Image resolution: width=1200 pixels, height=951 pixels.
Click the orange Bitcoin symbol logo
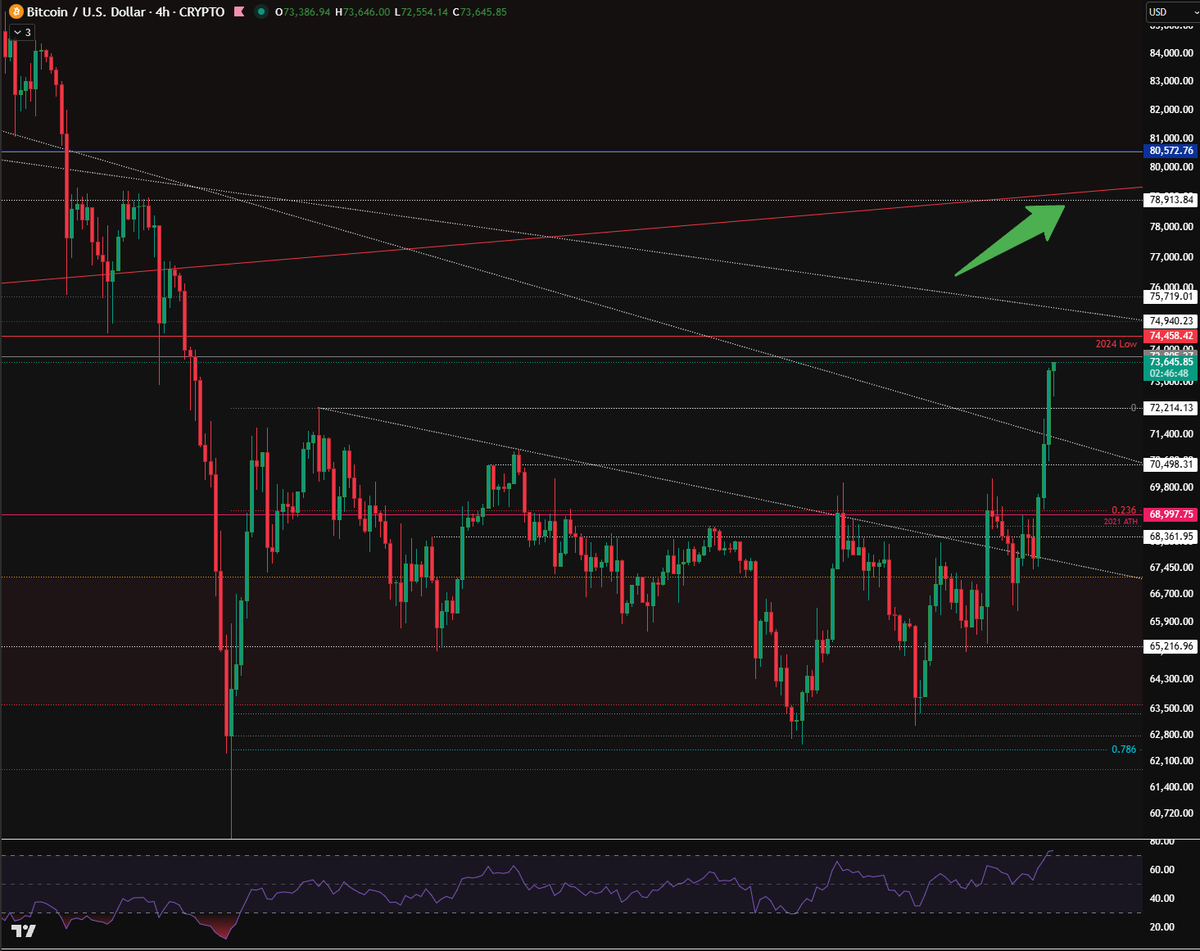point(15,12)
